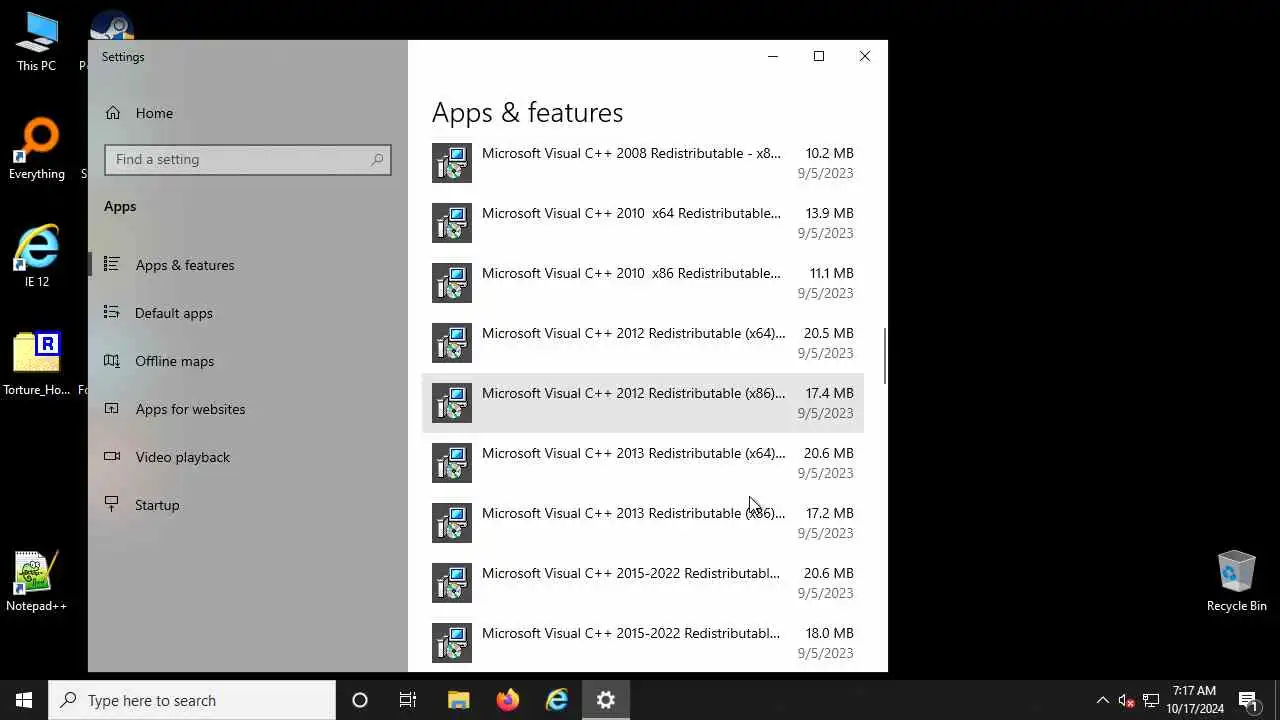The height and width of the screenshot is (720, 1280).
Task: Click Settings gear on taskbar
Action: 606,700
